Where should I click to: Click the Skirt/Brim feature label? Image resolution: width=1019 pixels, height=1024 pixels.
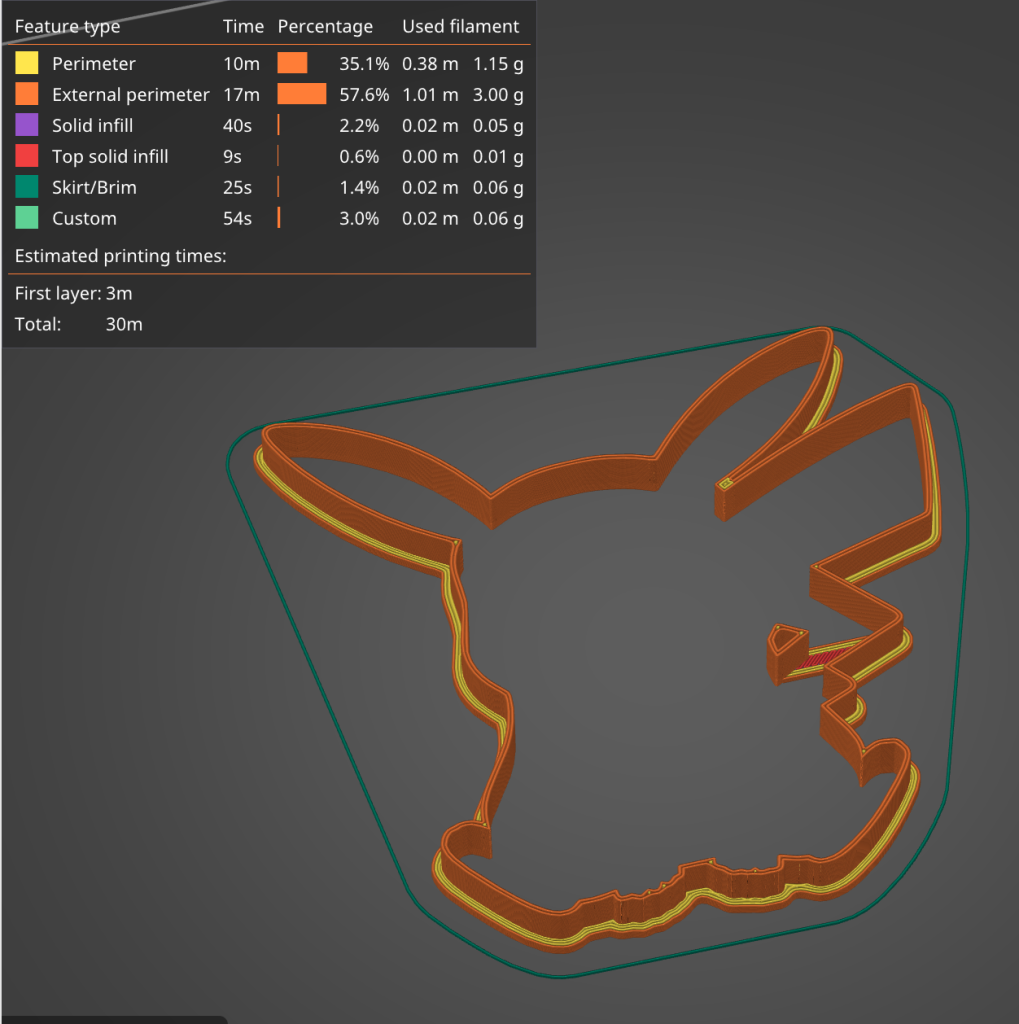(95, 187)
